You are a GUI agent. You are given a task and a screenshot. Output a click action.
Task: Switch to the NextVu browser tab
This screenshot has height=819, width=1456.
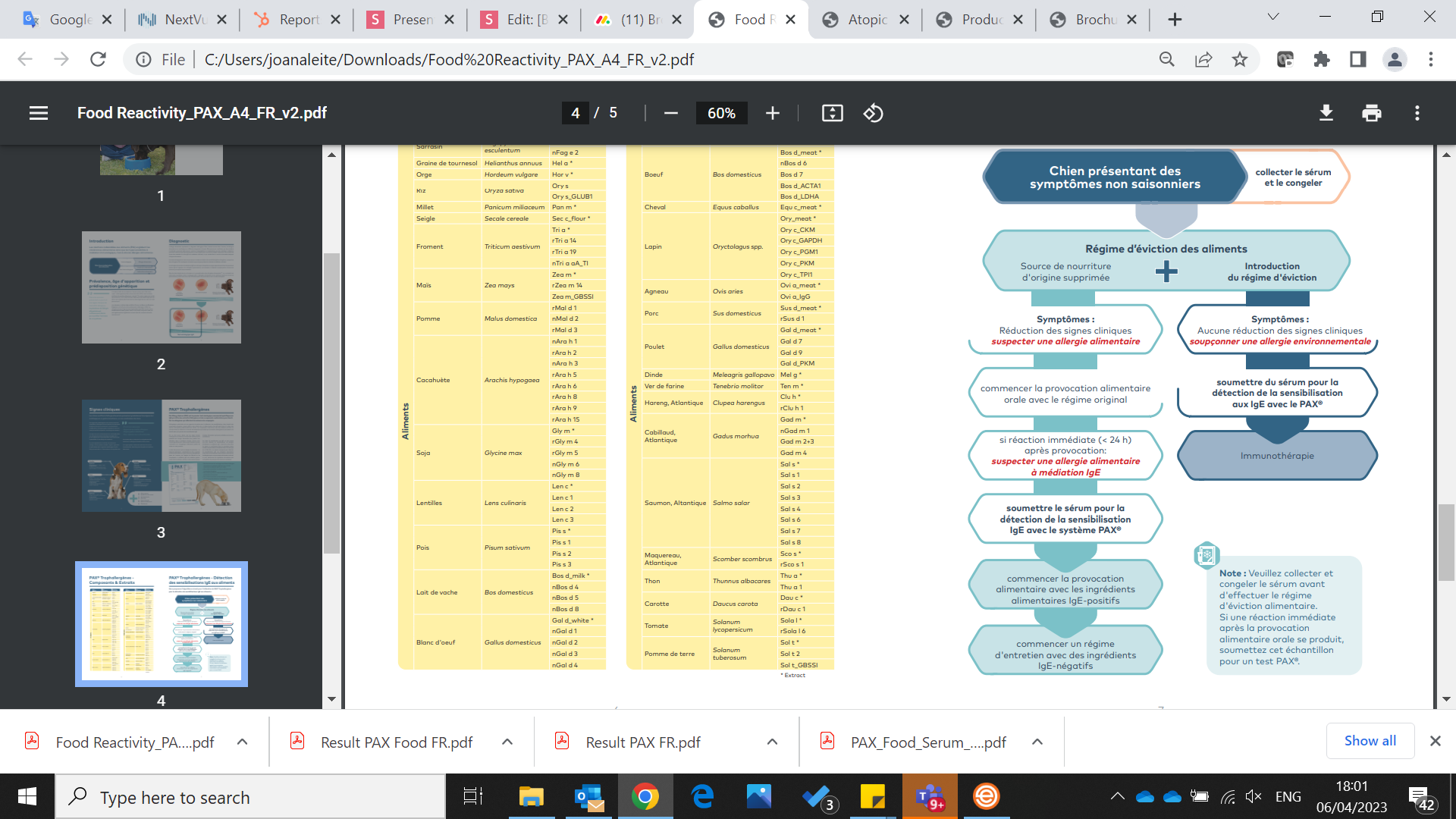click(x=184, y=20)
